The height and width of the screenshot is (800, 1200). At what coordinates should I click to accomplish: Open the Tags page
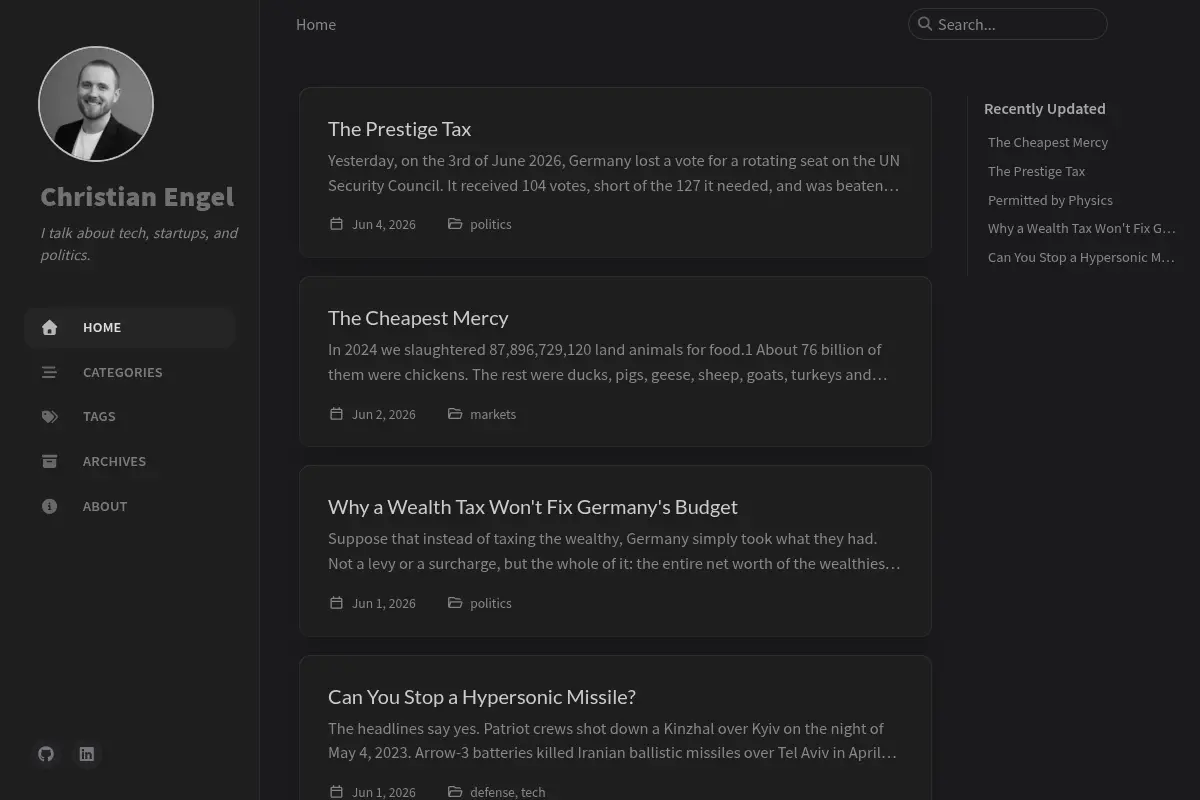coord(129,416)
